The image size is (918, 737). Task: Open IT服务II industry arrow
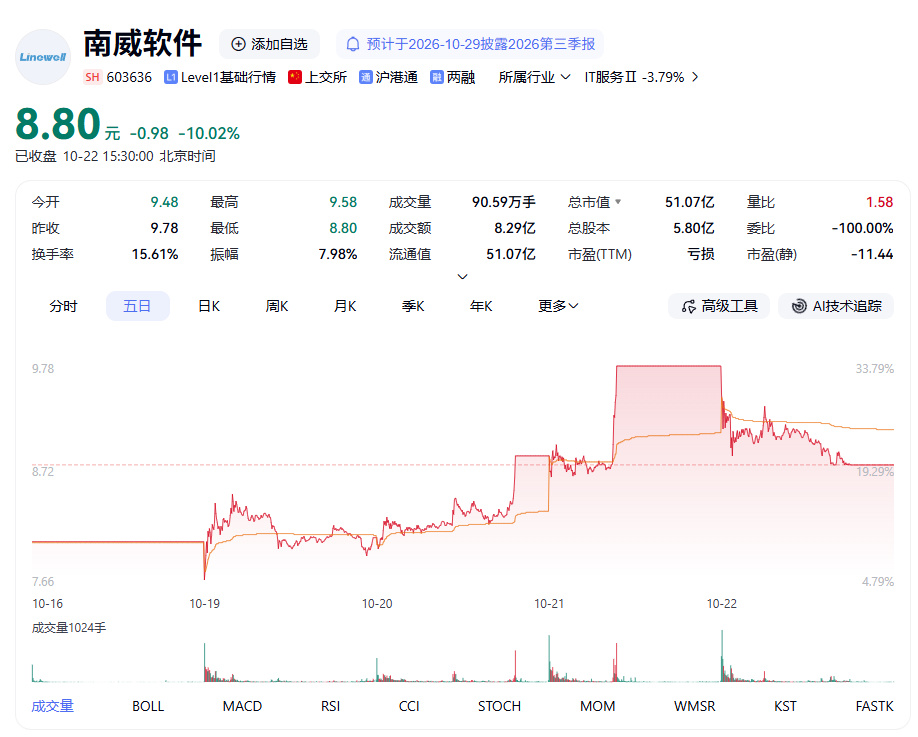(x=695, y=77)
